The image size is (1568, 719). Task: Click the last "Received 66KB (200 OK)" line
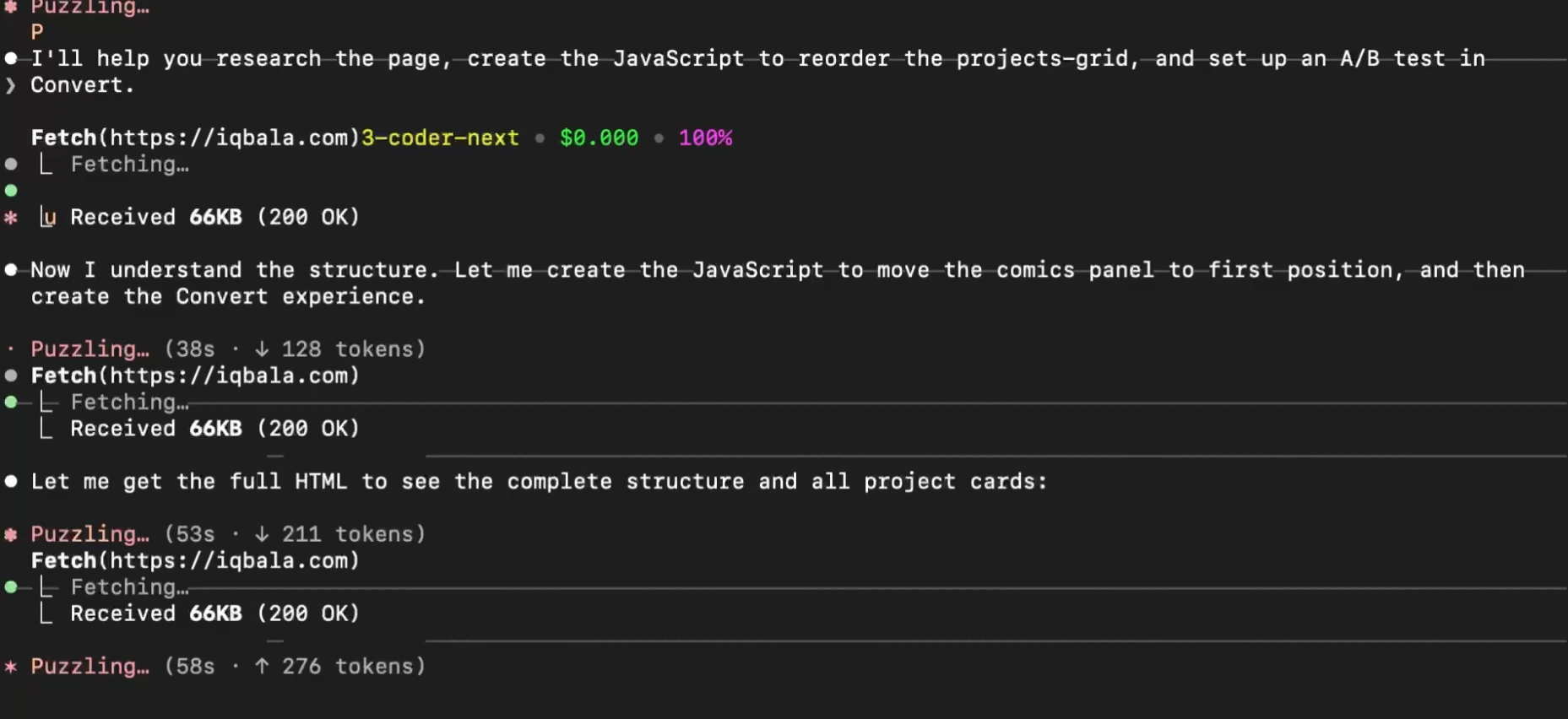point(214,614)
